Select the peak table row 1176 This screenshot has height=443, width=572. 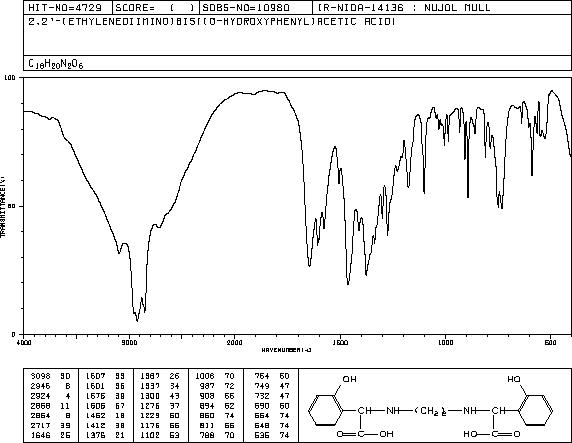(160, 425)
